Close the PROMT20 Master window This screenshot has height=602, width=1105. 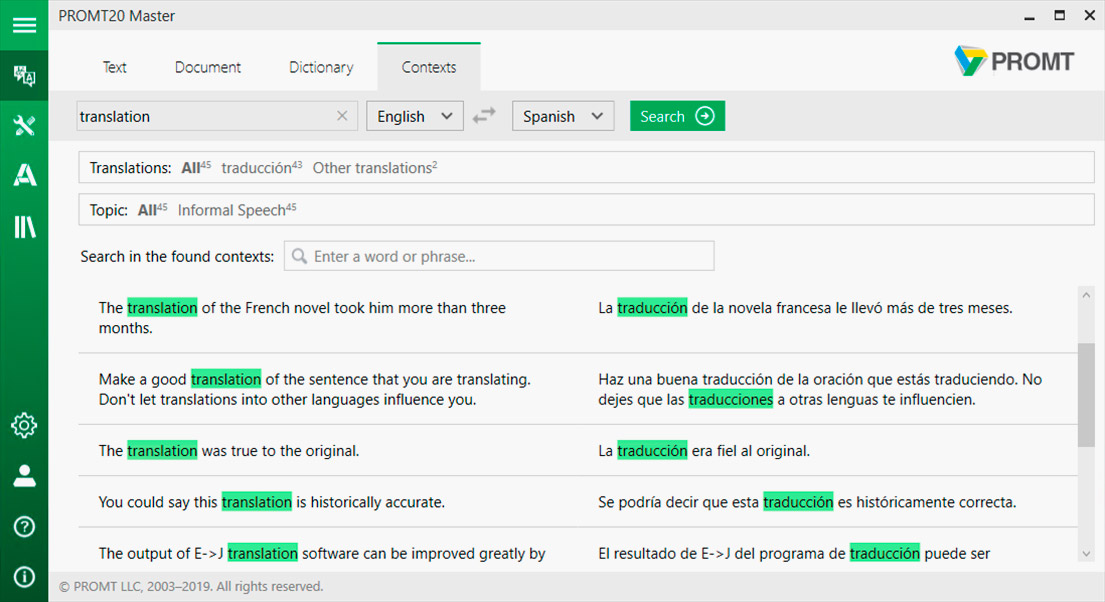pyautogui.click(x=1089, y=16)
